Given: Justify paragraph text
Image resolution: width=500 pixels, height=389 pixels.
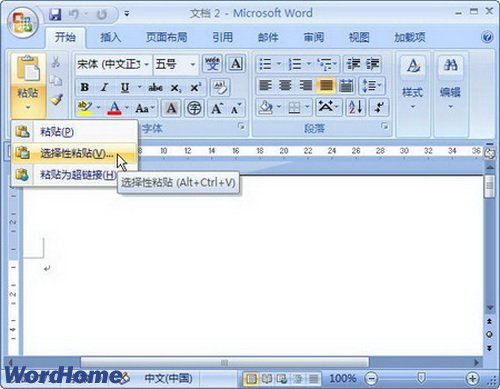Looking at the screenshot, I should coord(326,86).
